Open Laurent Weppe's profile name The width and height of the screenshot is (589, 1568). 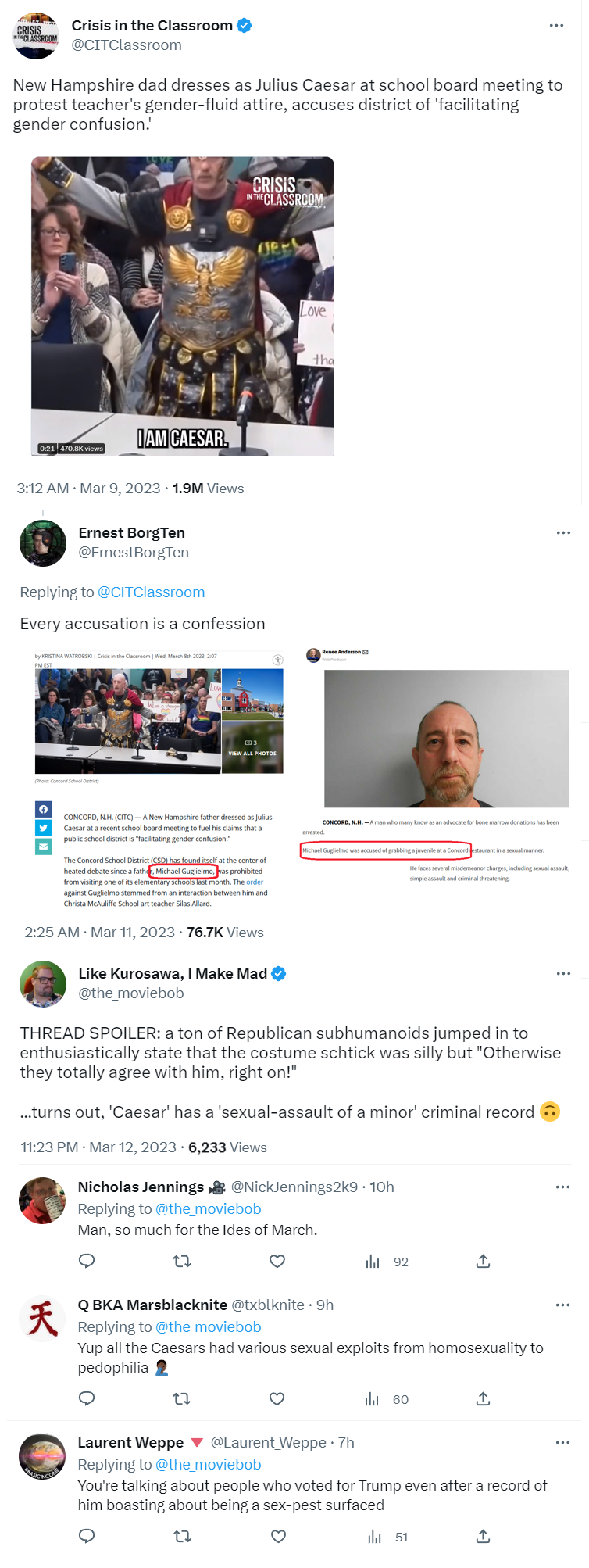tap(130, 1443)
